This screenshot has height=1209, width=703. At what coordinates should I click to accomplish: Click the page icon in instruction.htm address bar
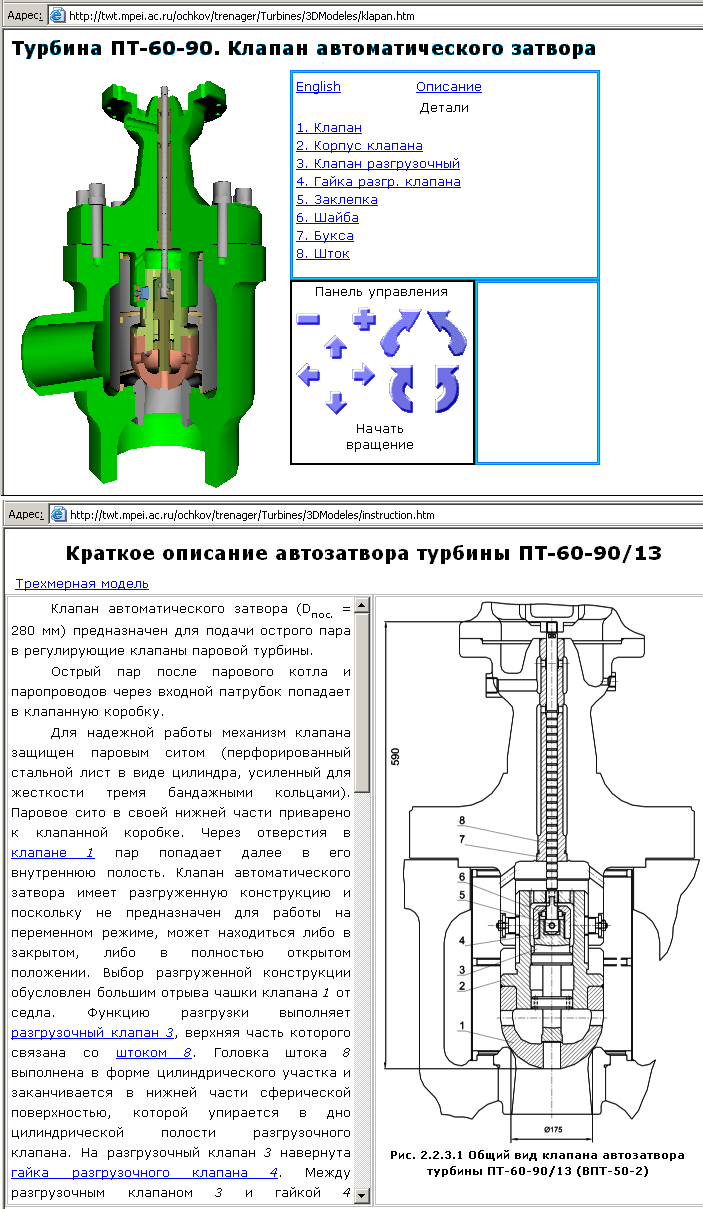click(58, 514)
